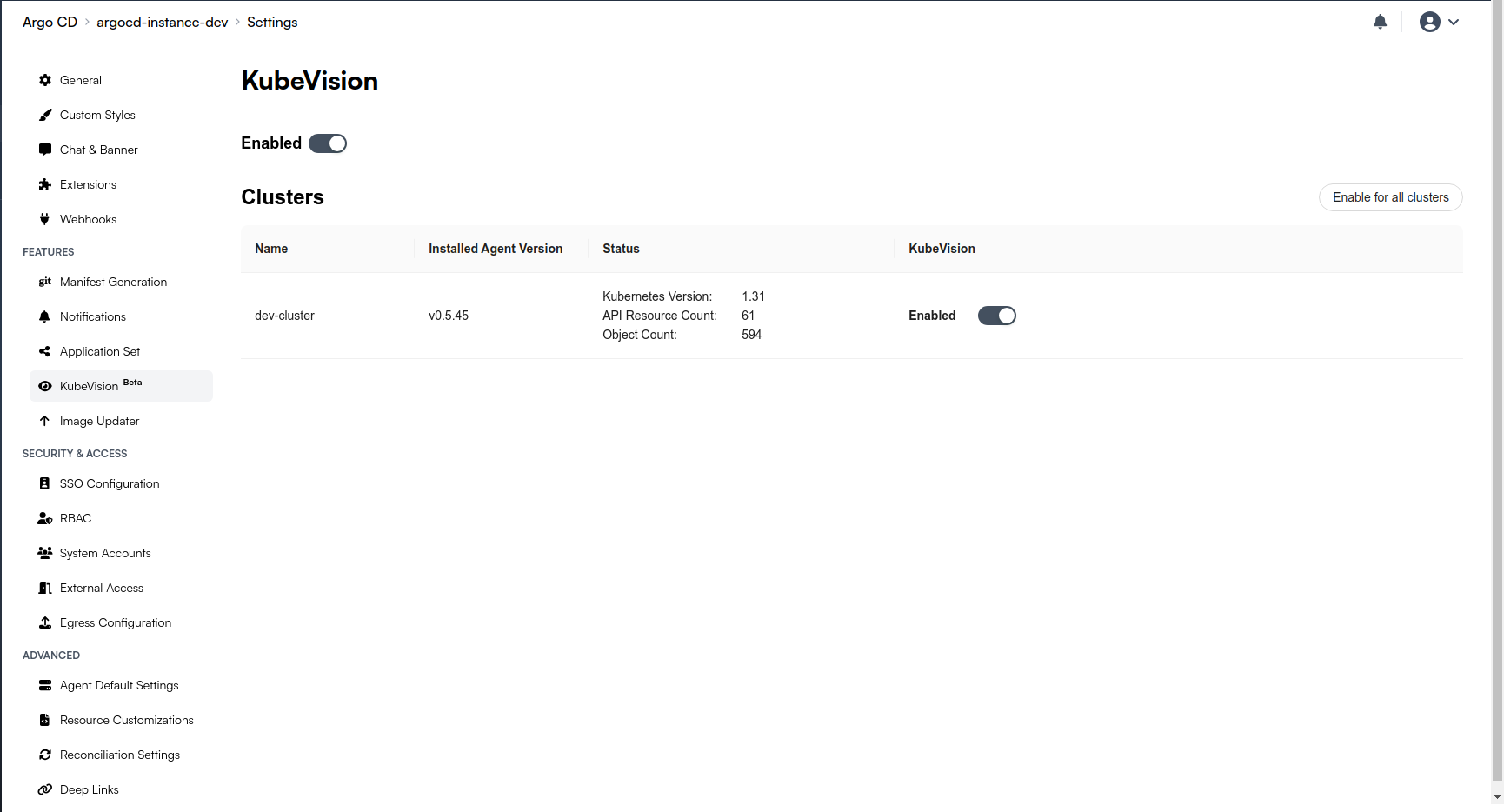Click the scrollbar down arrow
Image resolution: width=1504 pixels, height=812 pixels.
pos(1497,796)
